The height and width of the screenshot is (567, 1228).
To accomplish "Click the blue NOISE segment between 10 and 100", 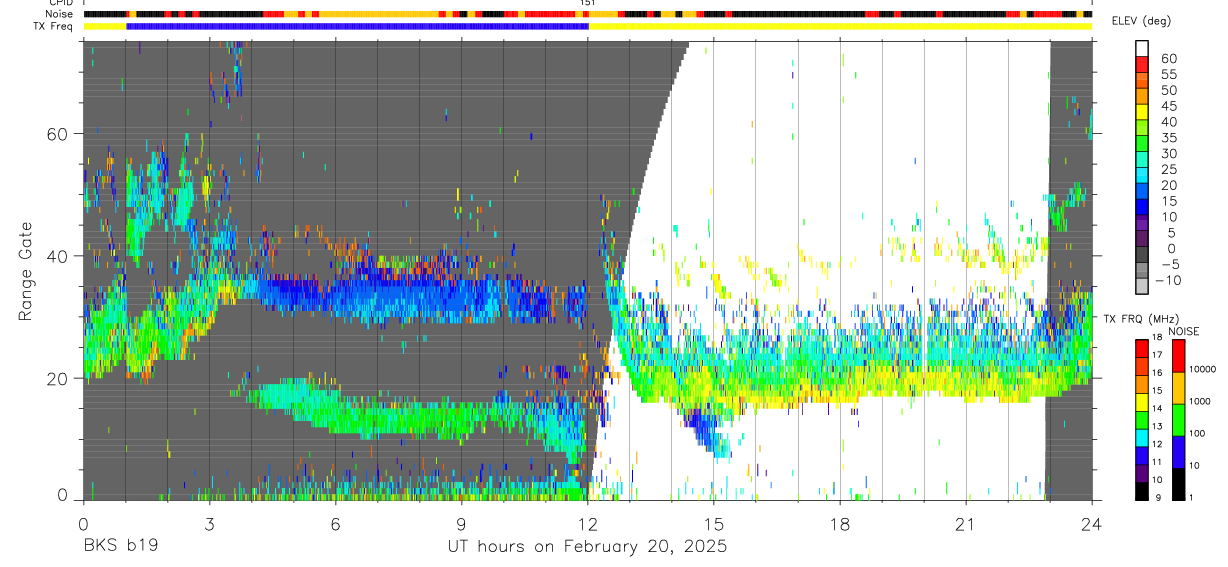I will point(1178,450).
